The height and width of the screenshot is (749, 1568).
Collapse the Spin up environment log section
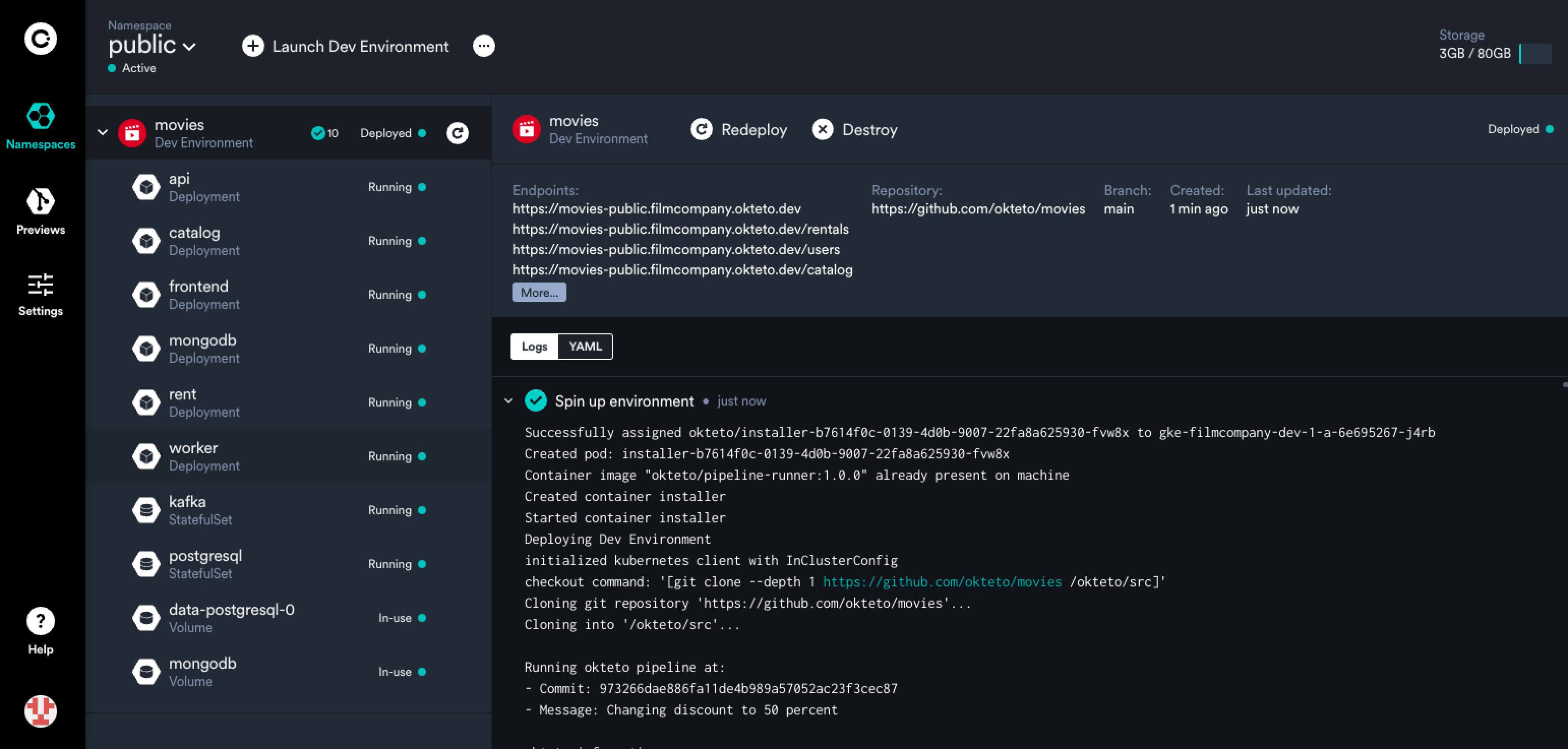tap(509, 400)
